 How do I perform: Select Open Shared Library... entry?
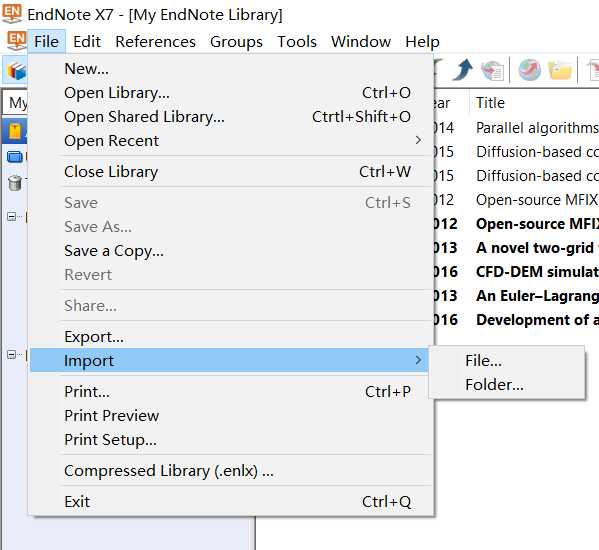(232, 117)
